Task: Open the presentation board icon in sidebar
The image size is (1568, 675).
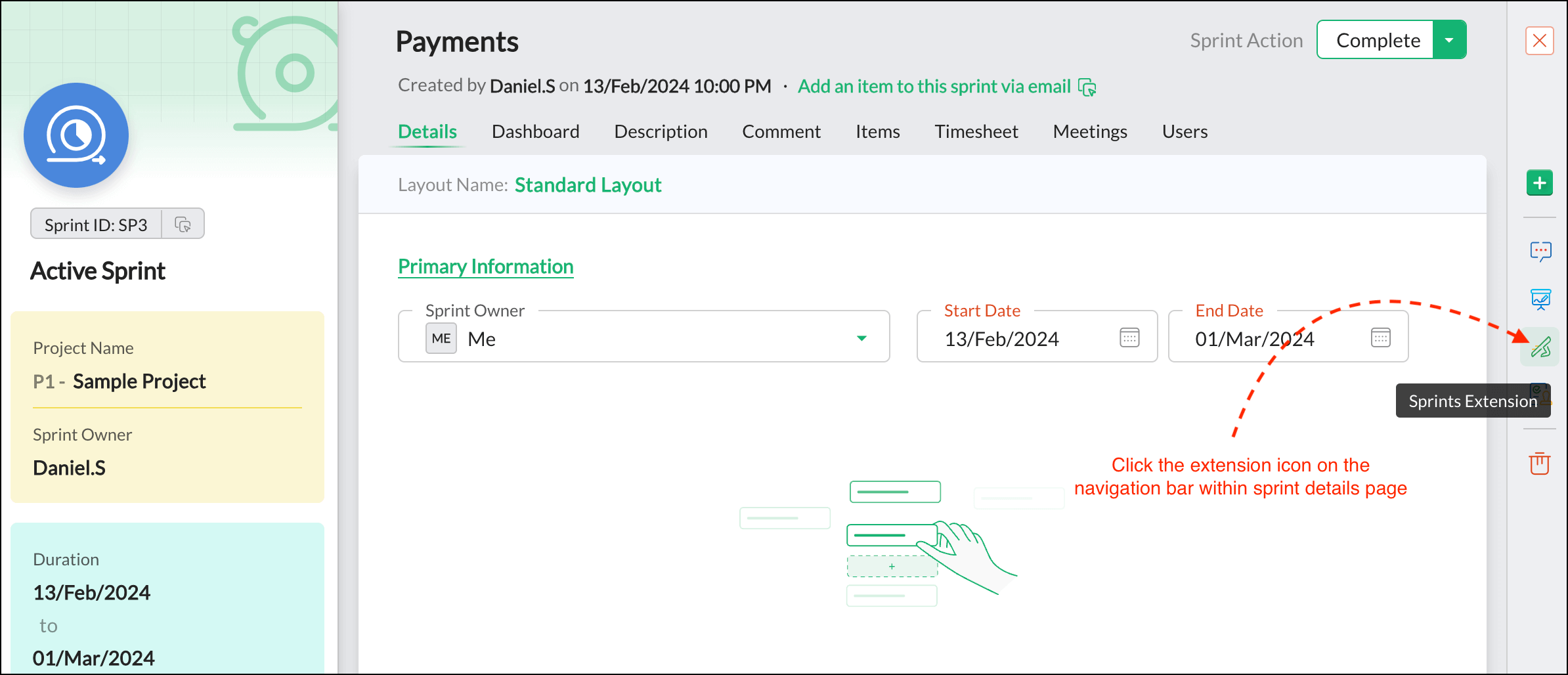Action: point(1540,299)
